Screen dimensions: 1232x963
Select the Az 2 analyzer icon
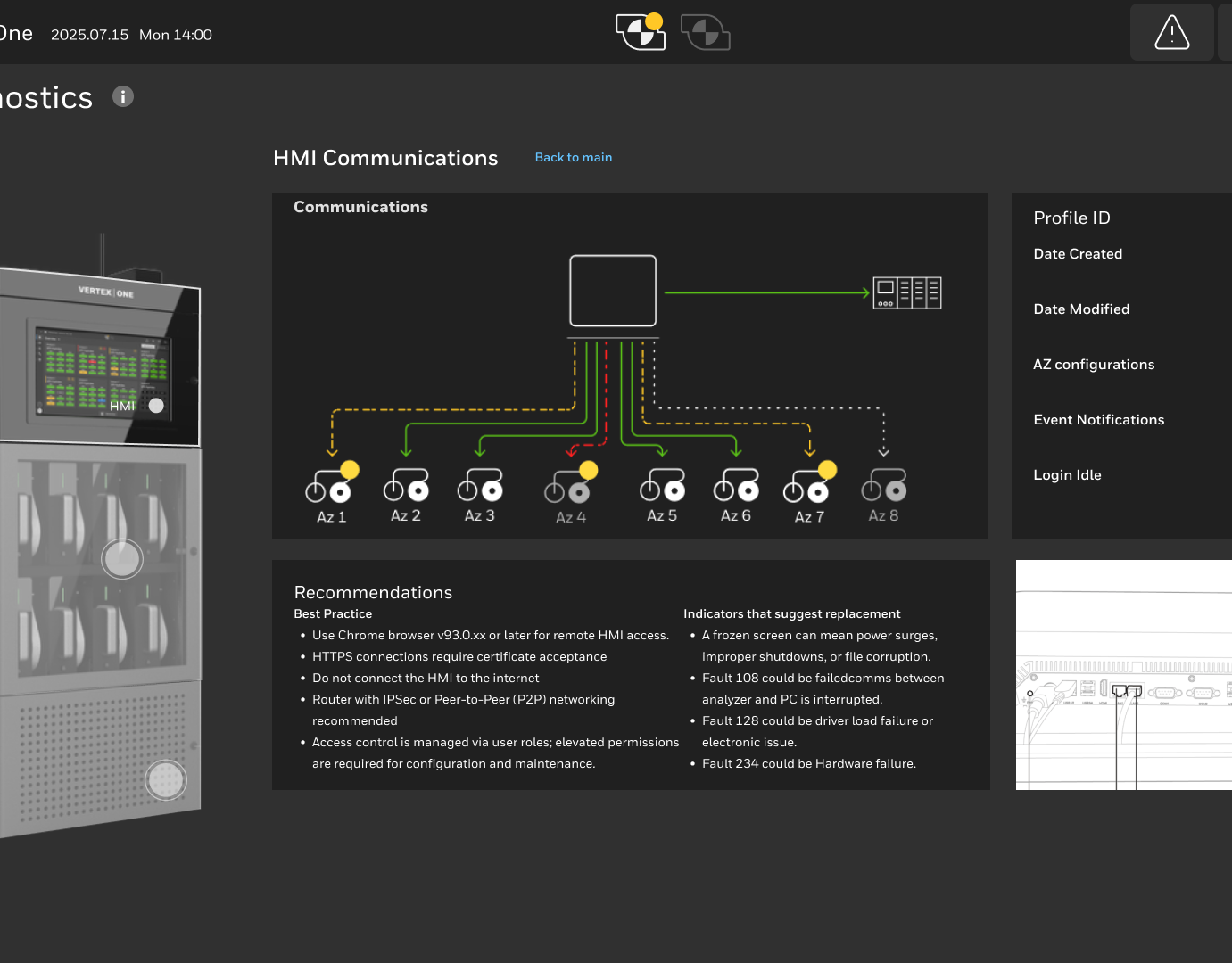[406, 484]
